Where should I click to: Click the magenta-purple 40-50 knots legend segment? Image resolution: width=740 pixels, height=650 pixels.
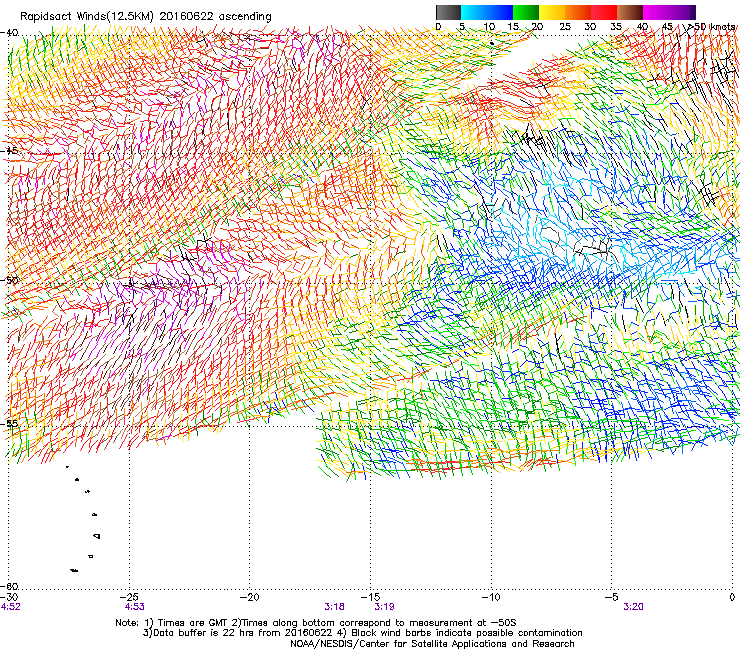pyautogui.click(x=669, y=12)
